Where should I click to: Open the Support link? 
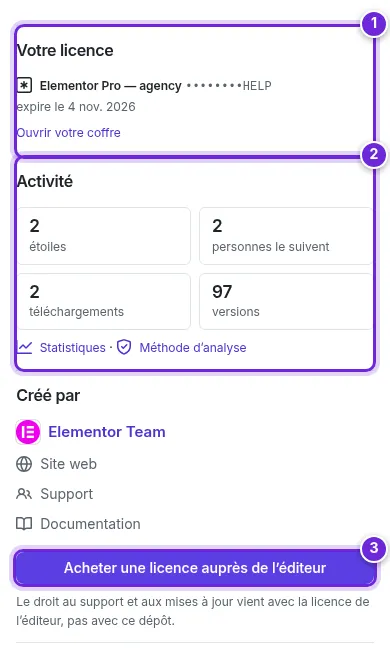click(67, 494)
